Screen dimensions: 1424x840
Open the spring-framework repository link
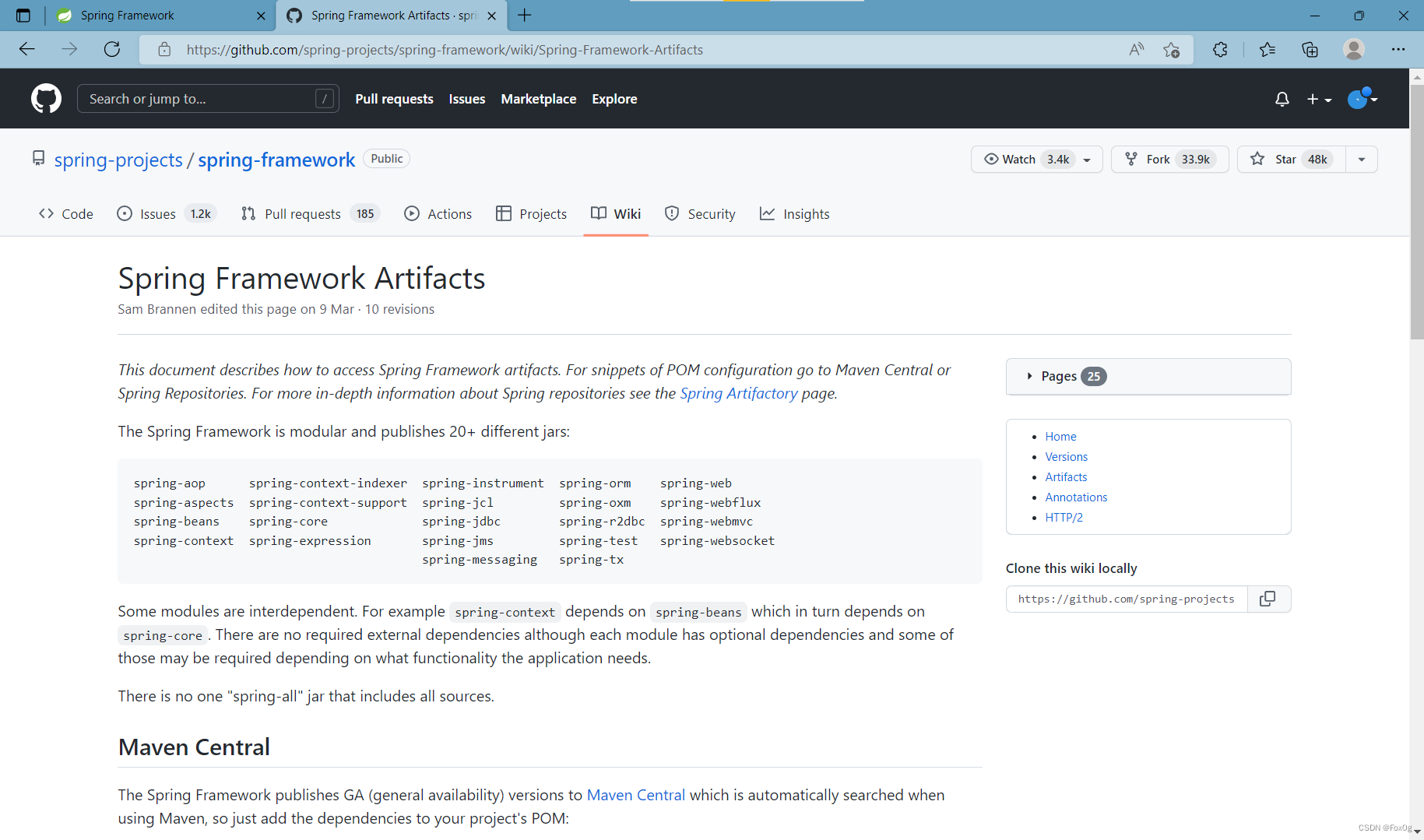tap(276, 160)
